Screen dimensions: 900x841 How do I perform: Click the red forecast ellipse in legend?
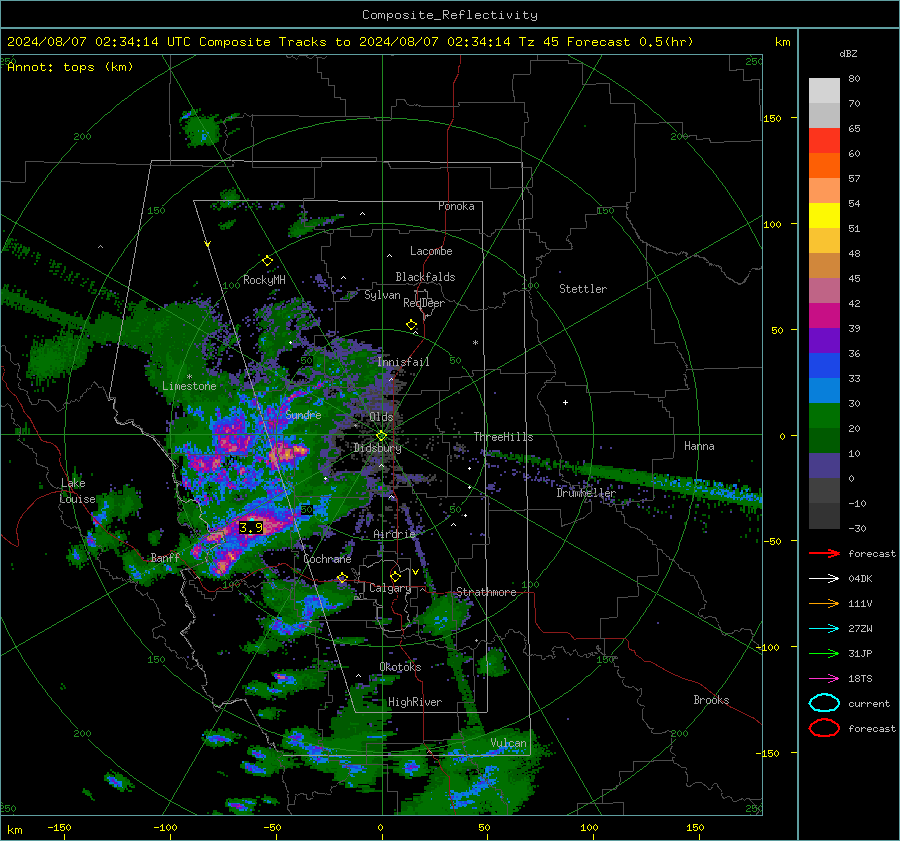[824, 728]
